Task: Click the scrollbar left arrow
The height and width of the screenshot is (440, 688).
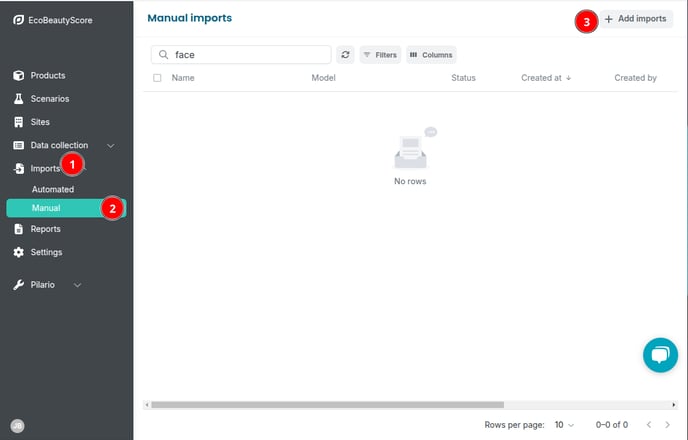Action: [147, 405]
